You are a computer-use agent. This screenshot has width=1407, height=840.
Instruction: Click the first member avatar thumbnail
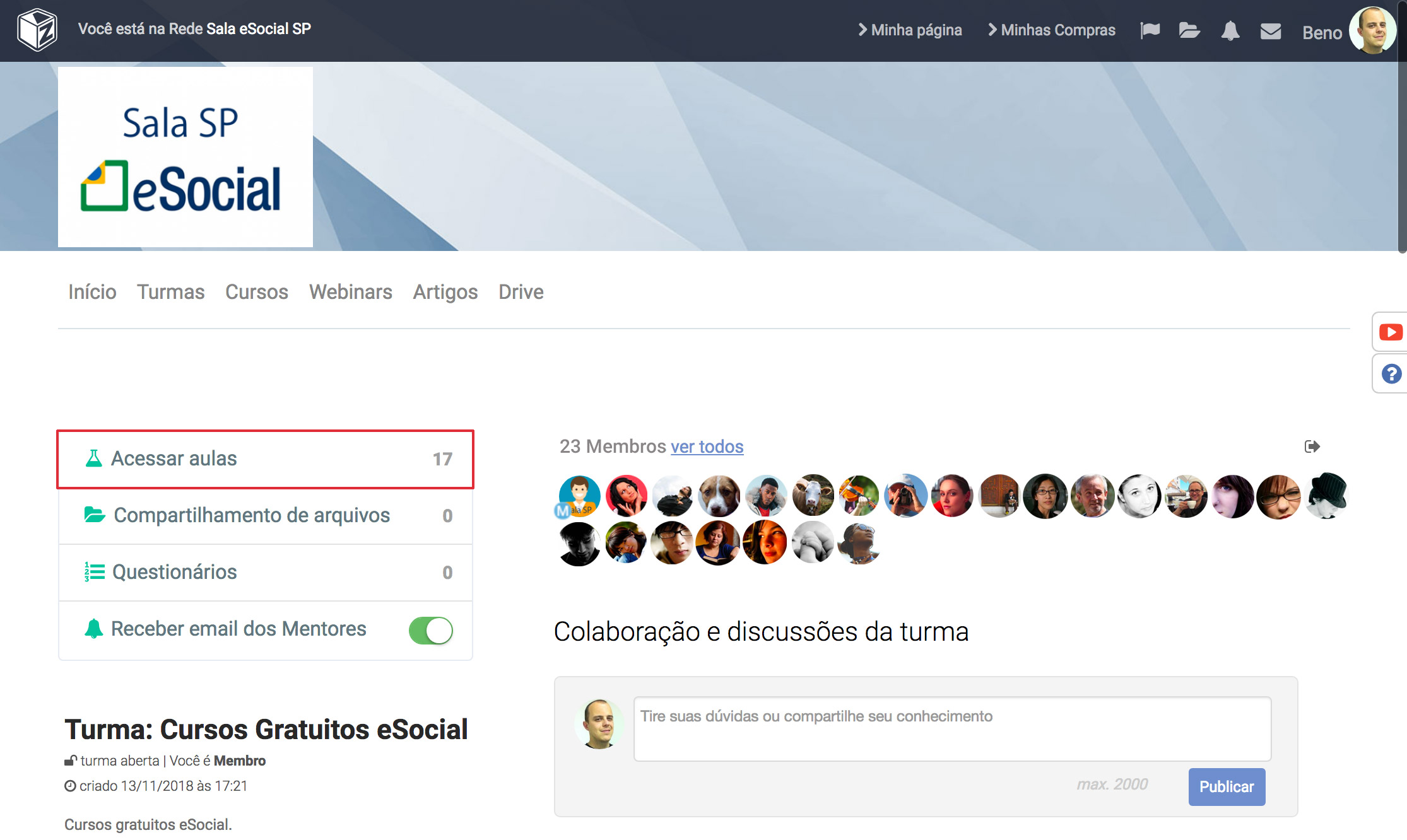[x=579, y=496]
